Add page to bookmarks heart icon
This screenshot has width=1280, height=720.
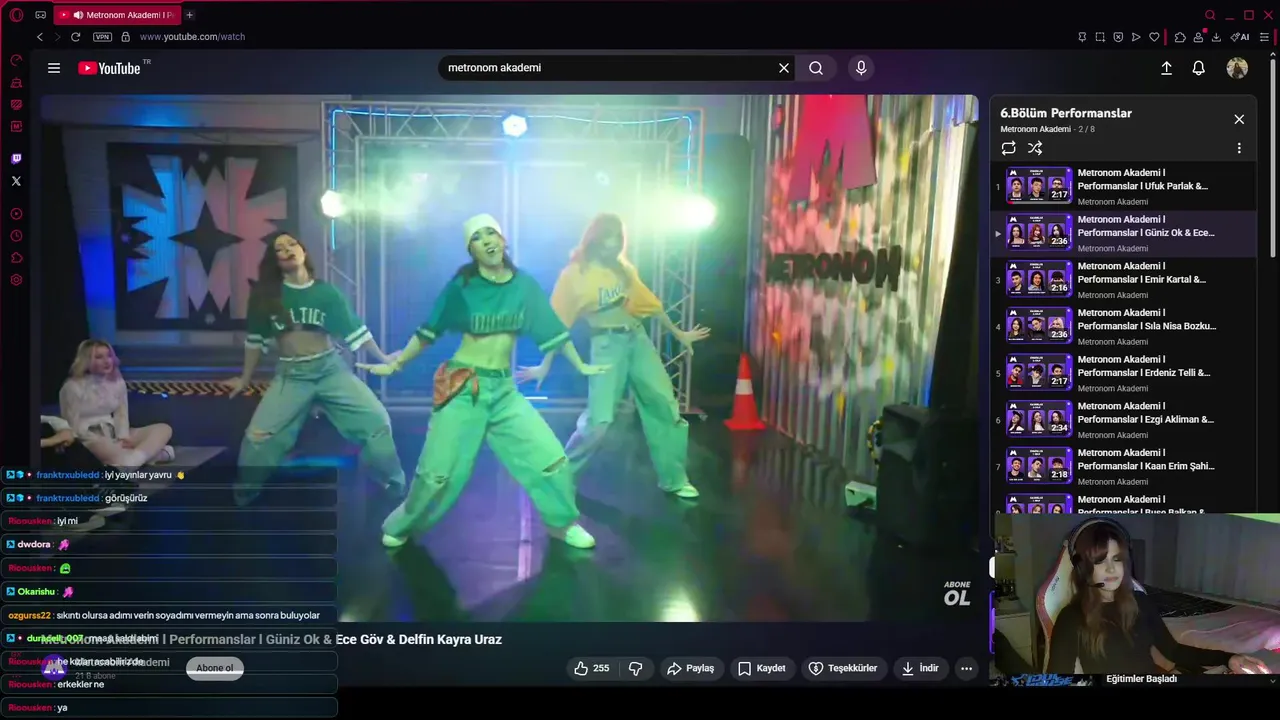(x=1154, y=37)
